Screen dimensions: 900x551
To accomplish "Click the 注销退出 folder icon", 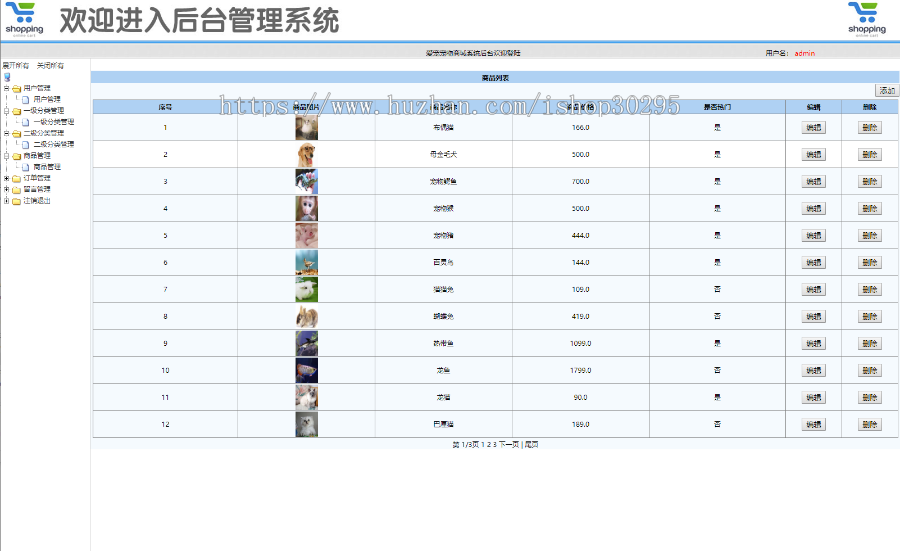I will point(17,201).
